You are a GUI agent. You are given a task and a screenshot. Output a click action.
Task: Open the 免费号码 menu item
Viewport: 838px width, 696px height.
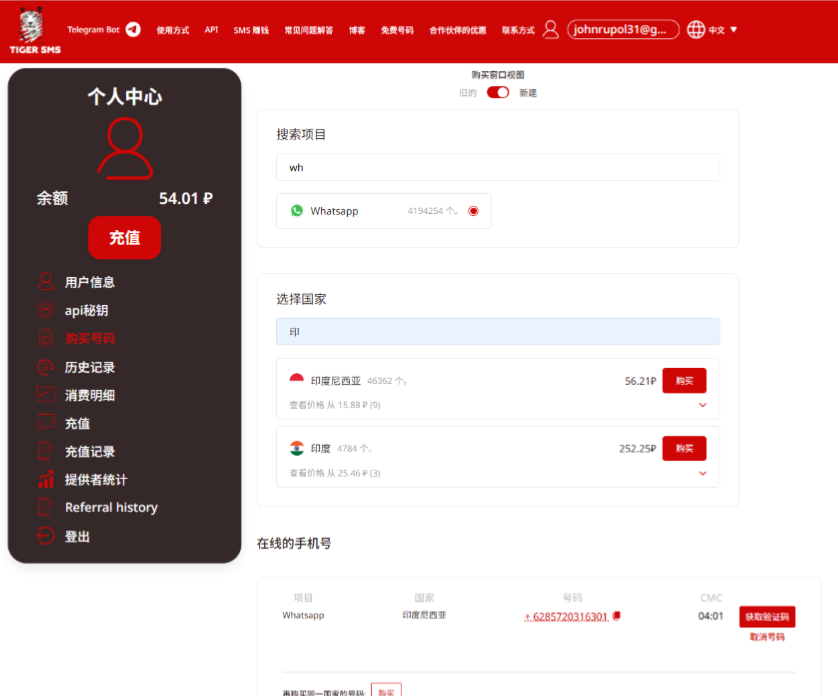(x=397, y=30)
